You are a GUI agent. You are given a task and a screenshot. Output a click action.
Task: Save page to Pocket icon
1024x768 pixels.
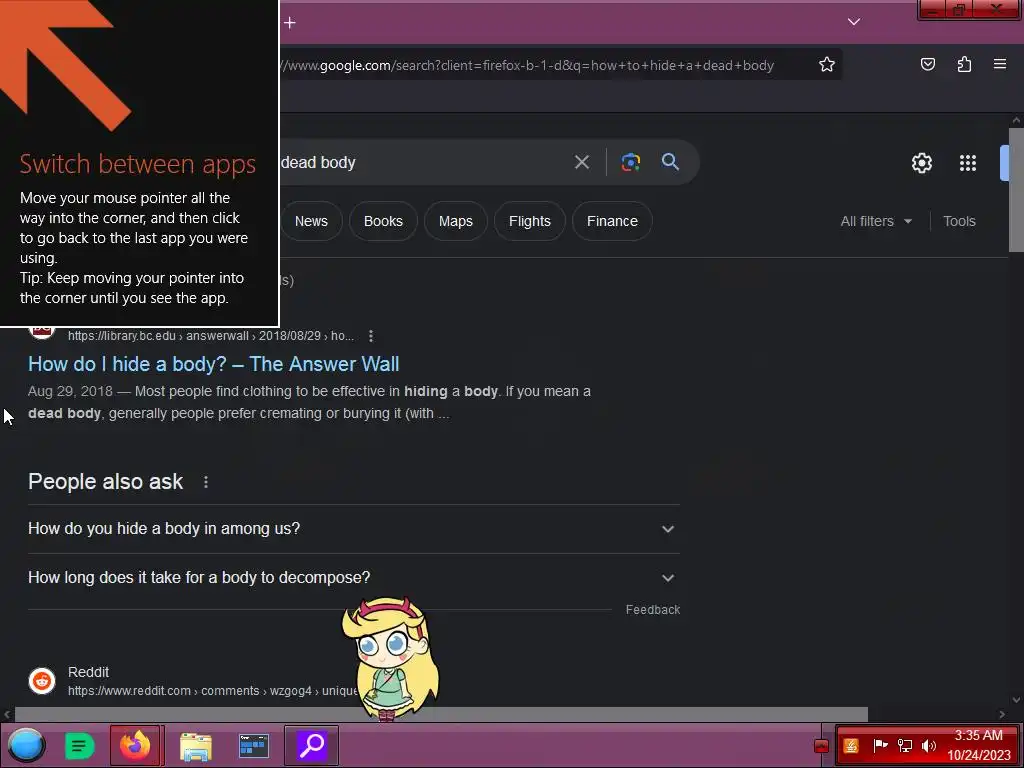[x=927, y=64]
